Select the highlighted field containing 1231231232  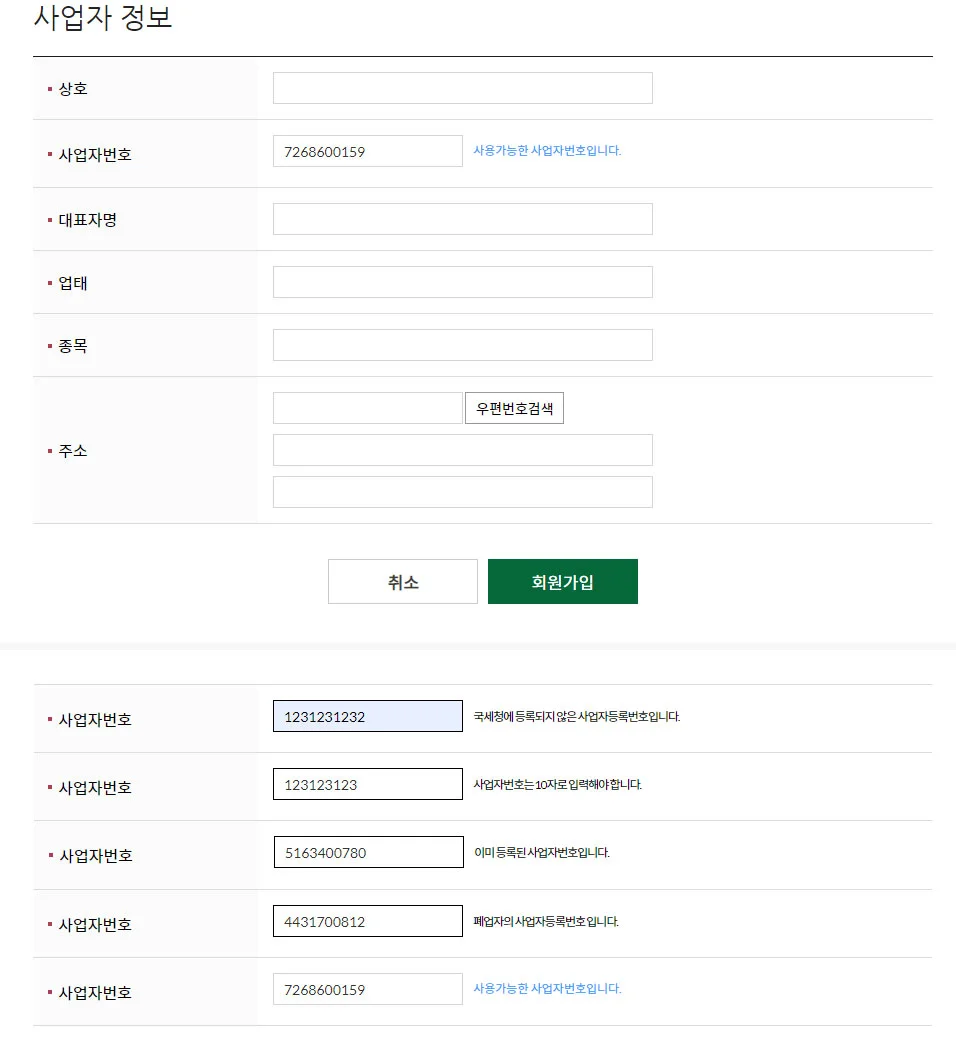(x=367, y=715)
